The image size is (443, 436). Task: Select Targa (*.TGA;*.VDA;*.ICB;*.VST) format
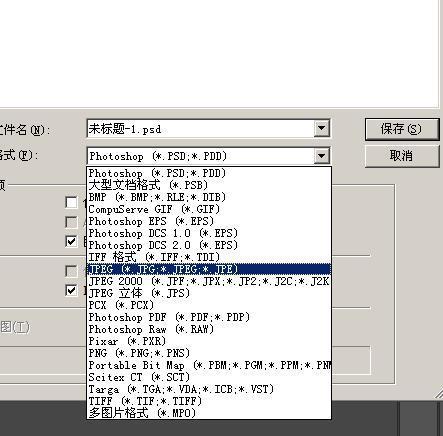209,389
